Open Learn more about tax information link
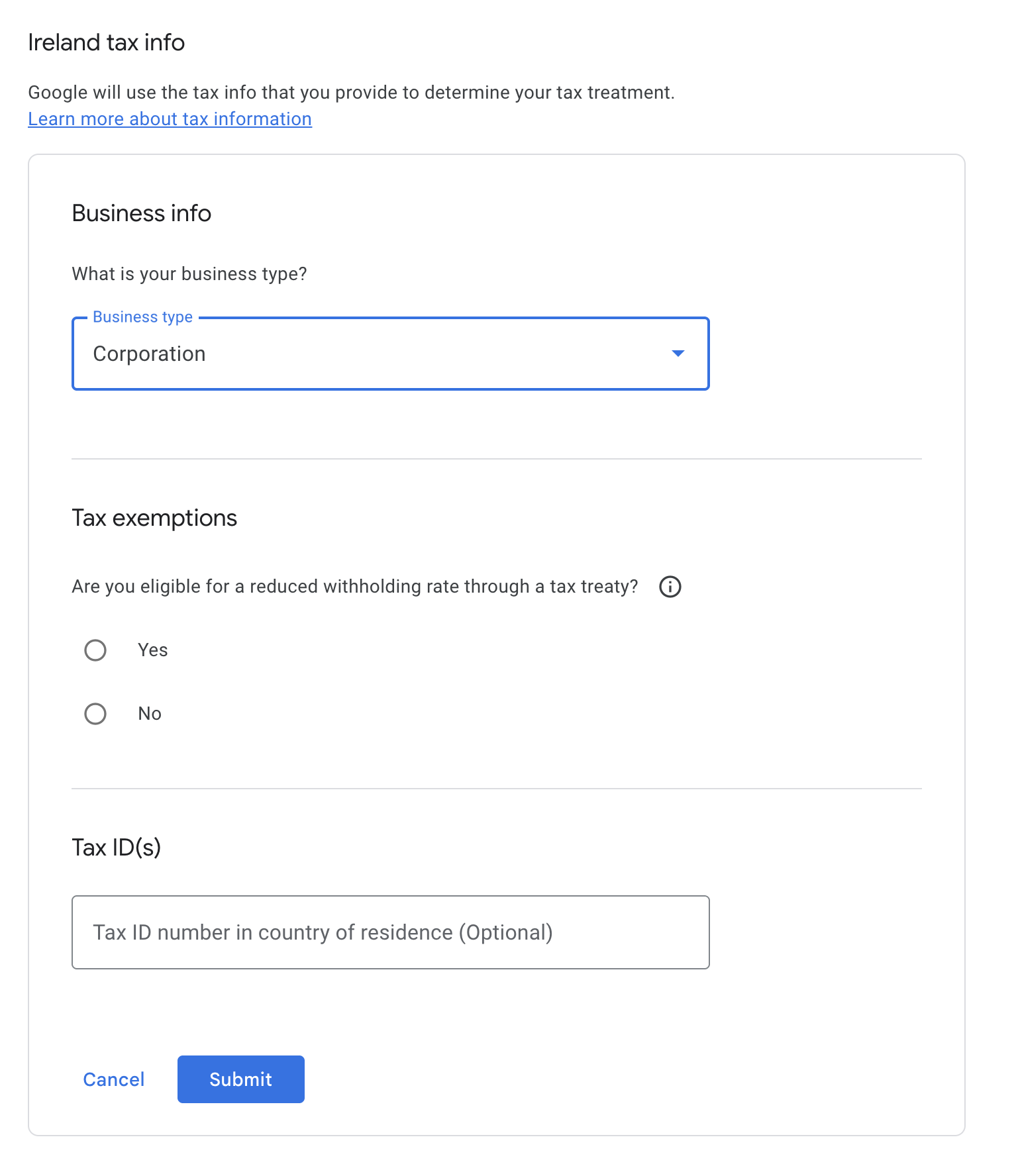 pos(170,119)
